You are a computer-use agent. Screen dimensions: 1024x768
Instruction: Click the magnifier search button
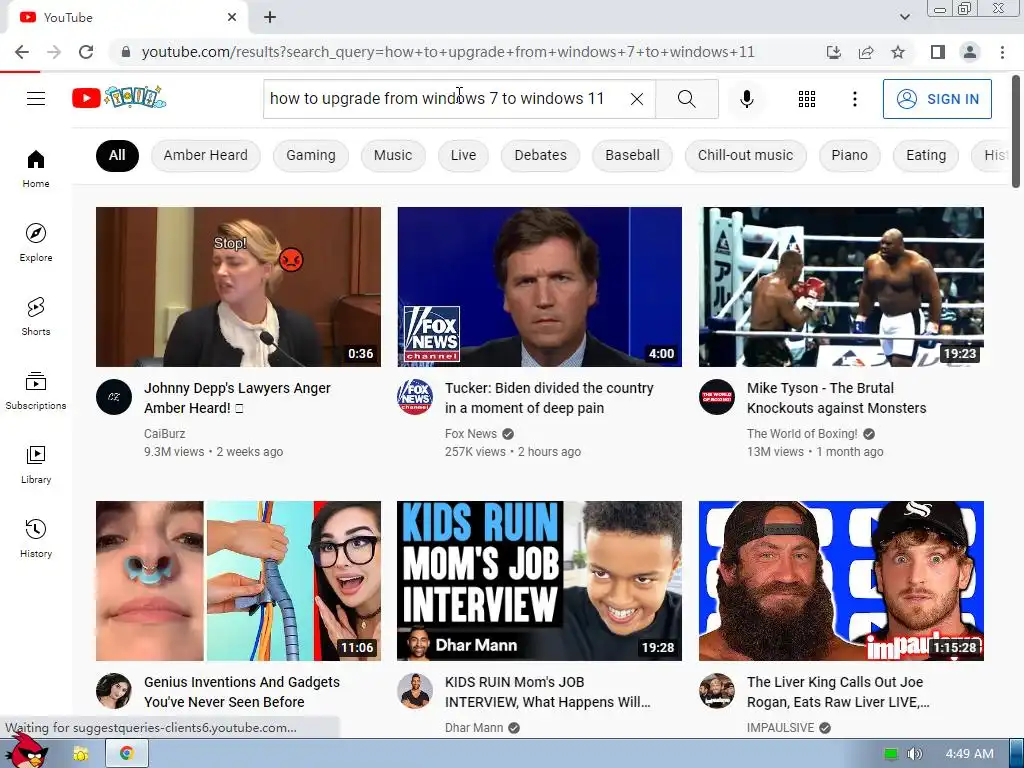686,99
